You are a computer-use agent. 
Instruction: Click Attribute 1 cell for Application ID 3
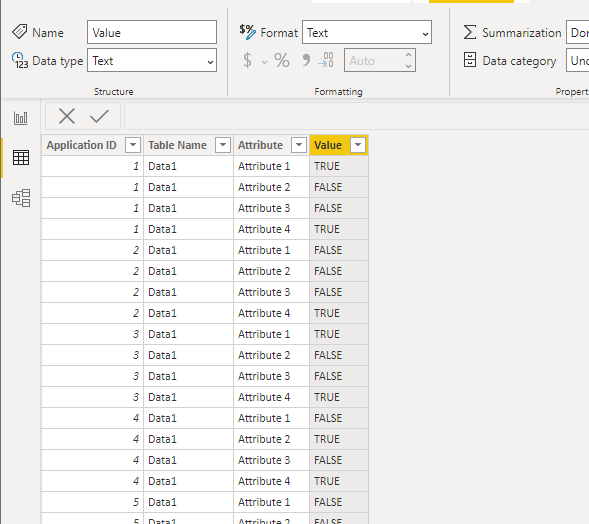click(x=271, y=334)
